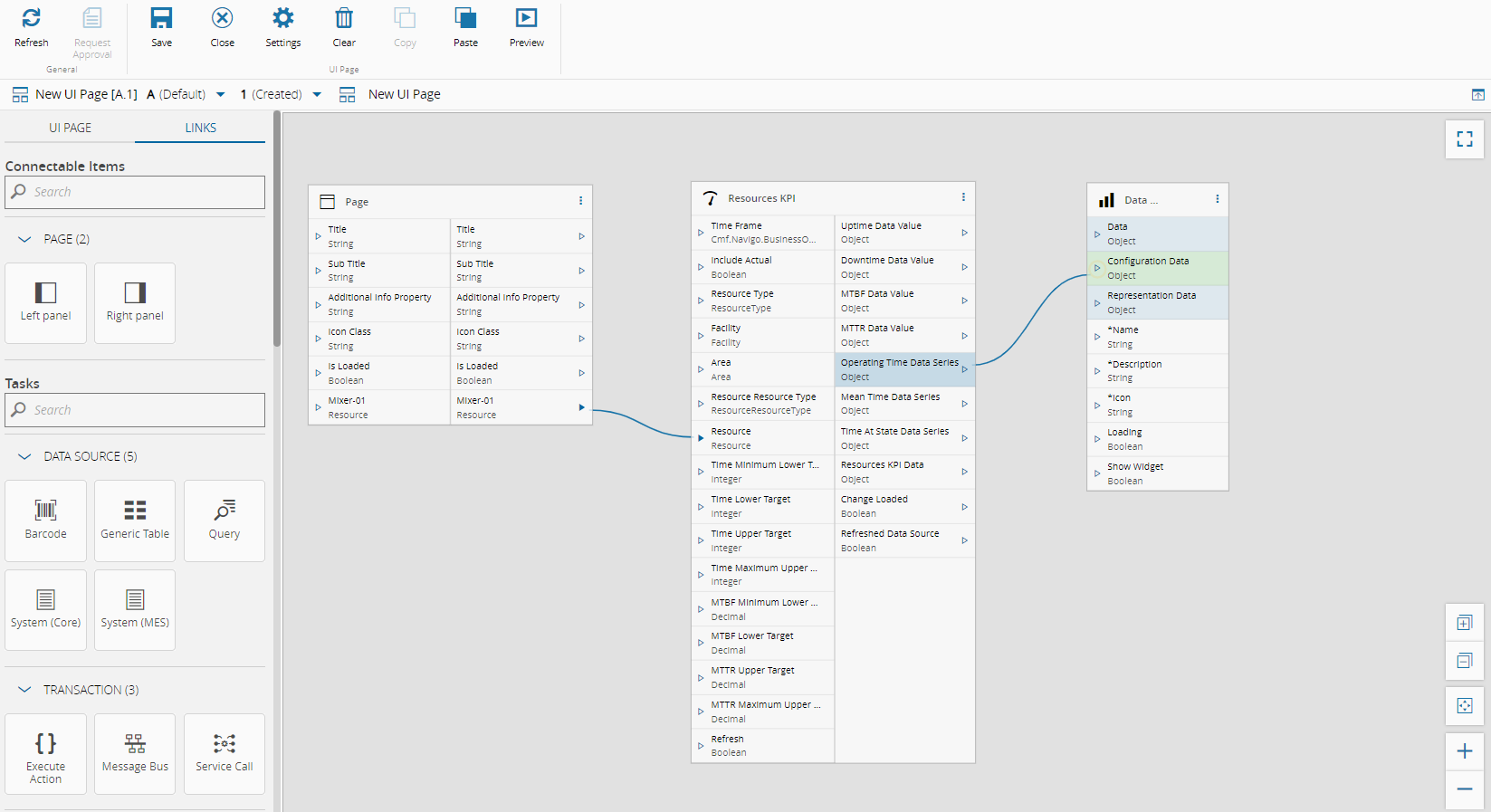Zoom in using the plus button
This screenshot has width=1491, height=812.
(x=1464, y=750)
